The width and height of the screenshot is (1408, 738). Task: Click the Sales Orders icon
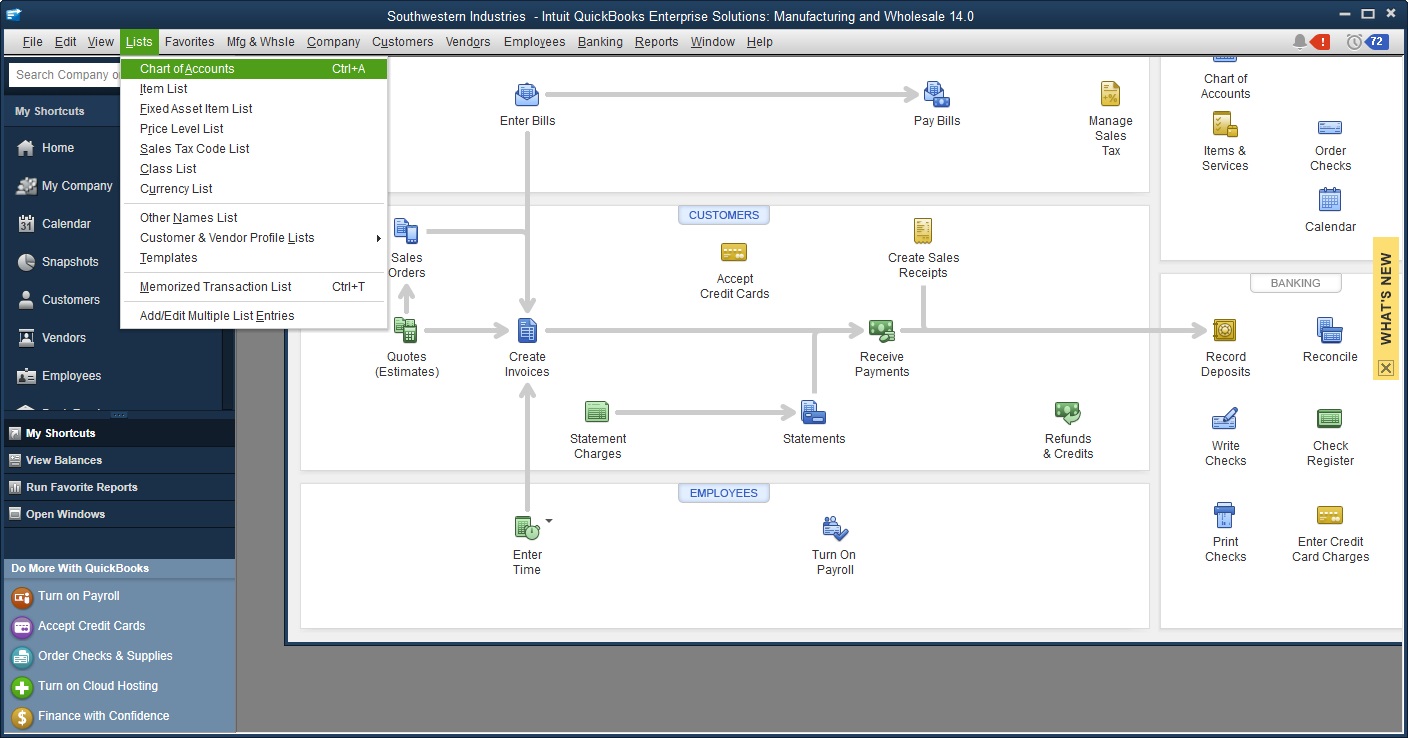pos(406,231)
